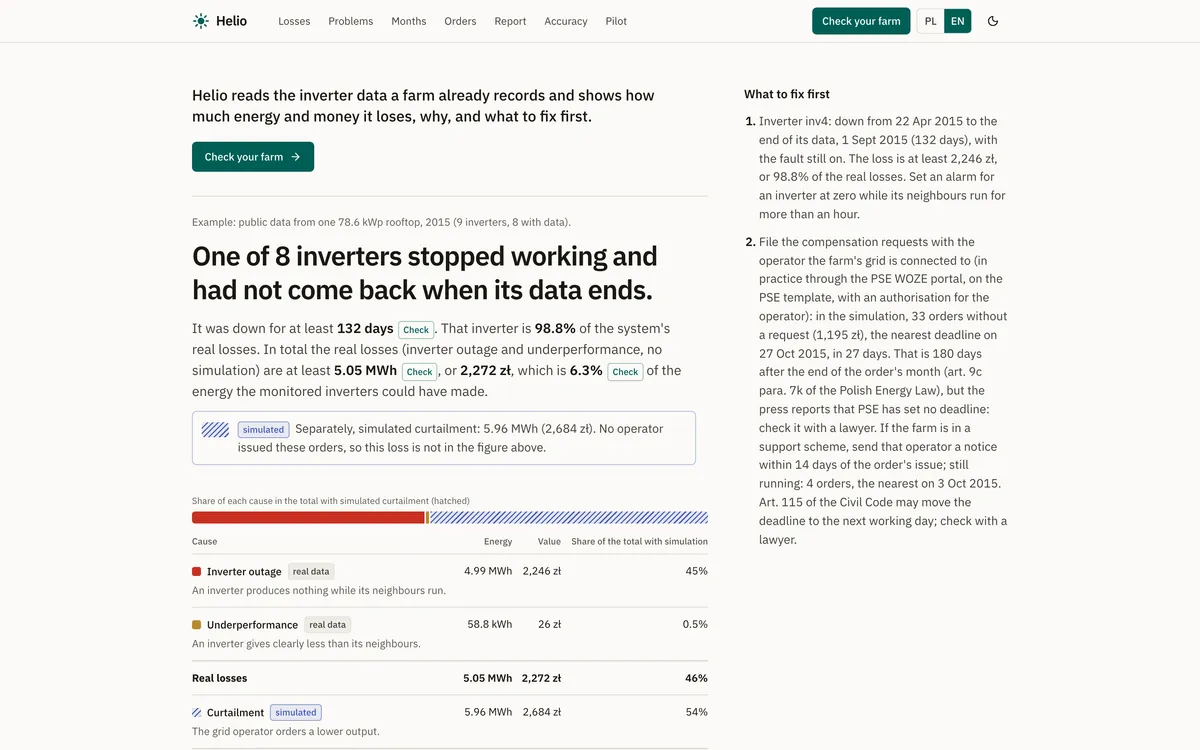Switch language to PL

[931, 21]
